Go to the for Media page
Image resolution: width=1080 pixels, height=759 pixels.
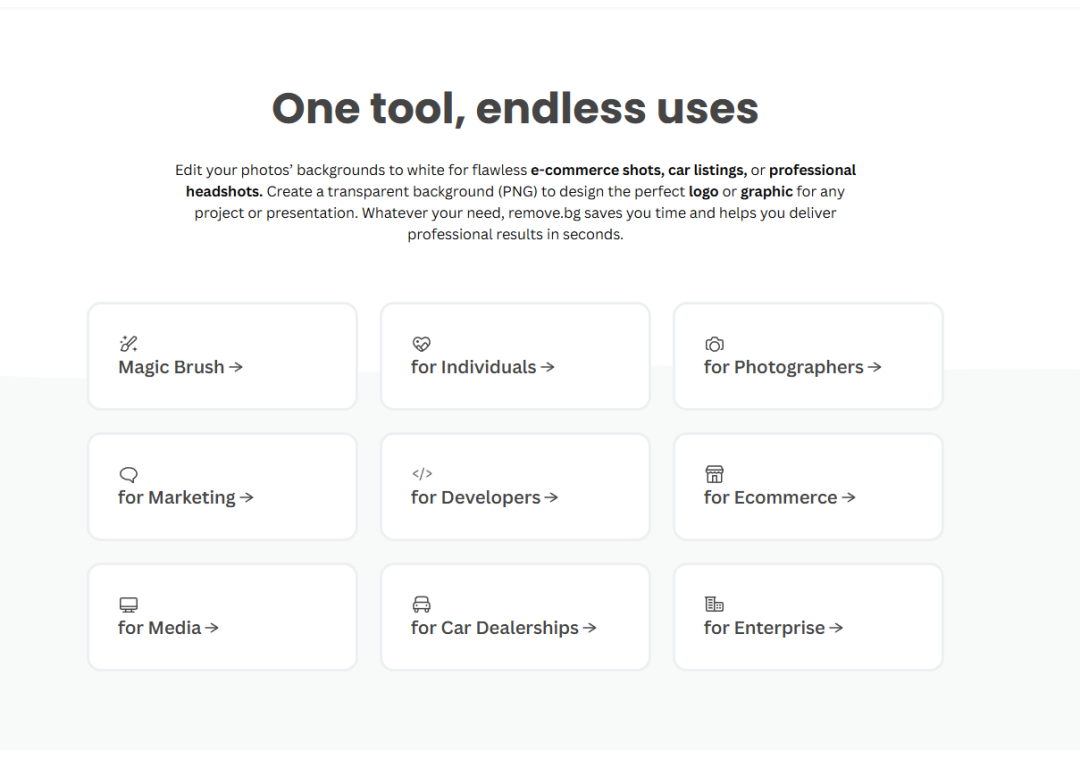pyautogui.click(x=160, y=628)
